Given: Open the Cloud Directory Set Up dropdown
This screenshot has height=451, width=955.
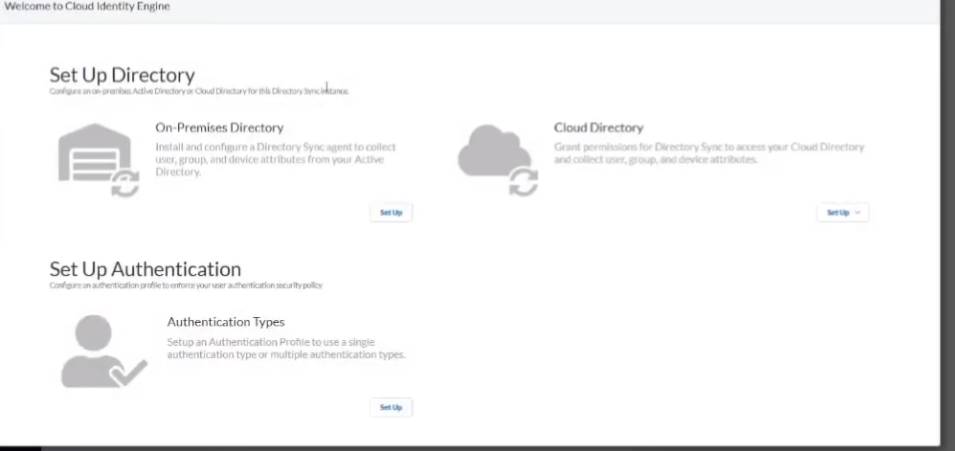Looking at the screenshot, I should coord(843,213).
